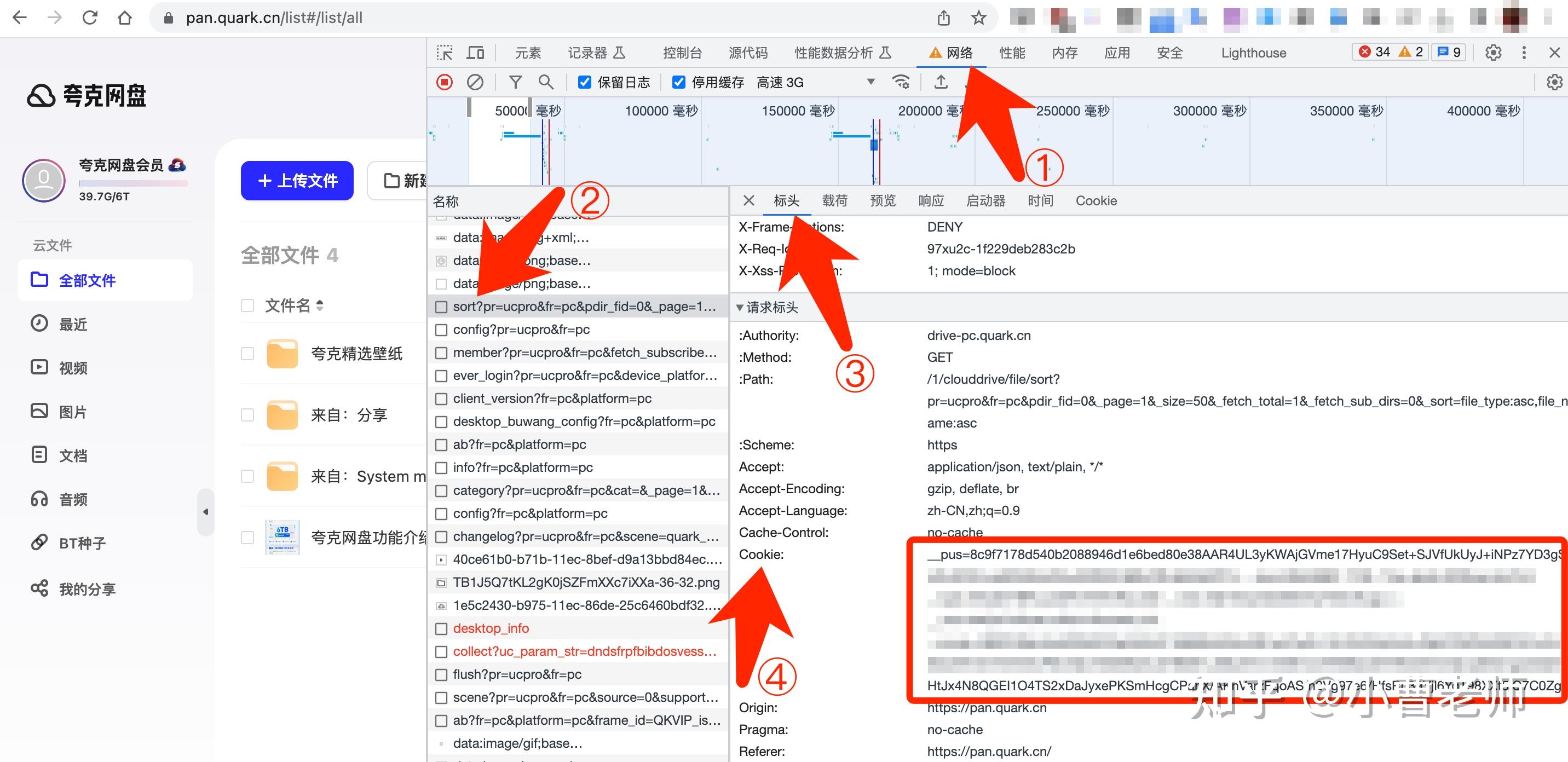Click the issues count badge 9
The height and width of the screenshot is (762, 1568).
tap(1449, 52)
